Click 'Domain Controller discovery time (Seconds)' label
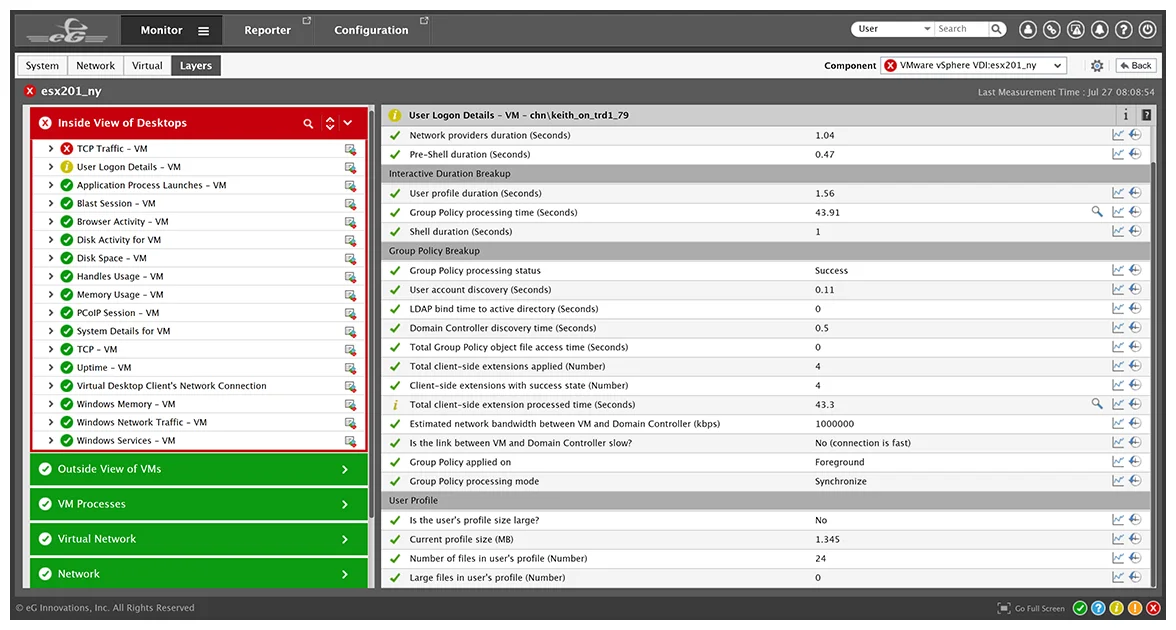 tap(502, 328)
